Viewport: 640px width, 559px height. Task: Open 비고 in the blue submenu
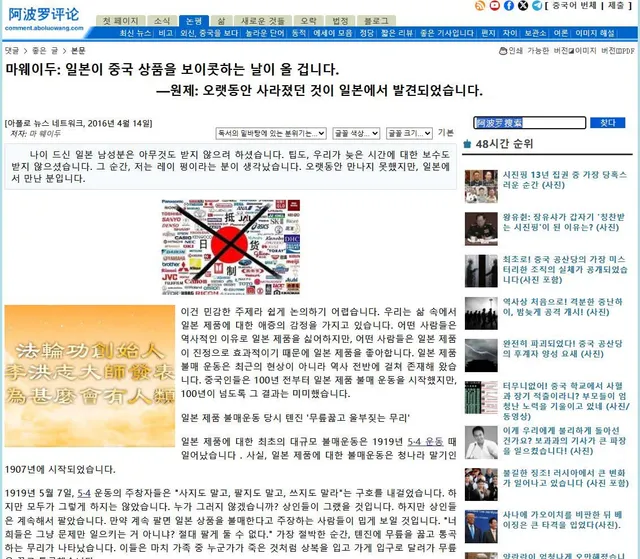[x=166, y=33]
